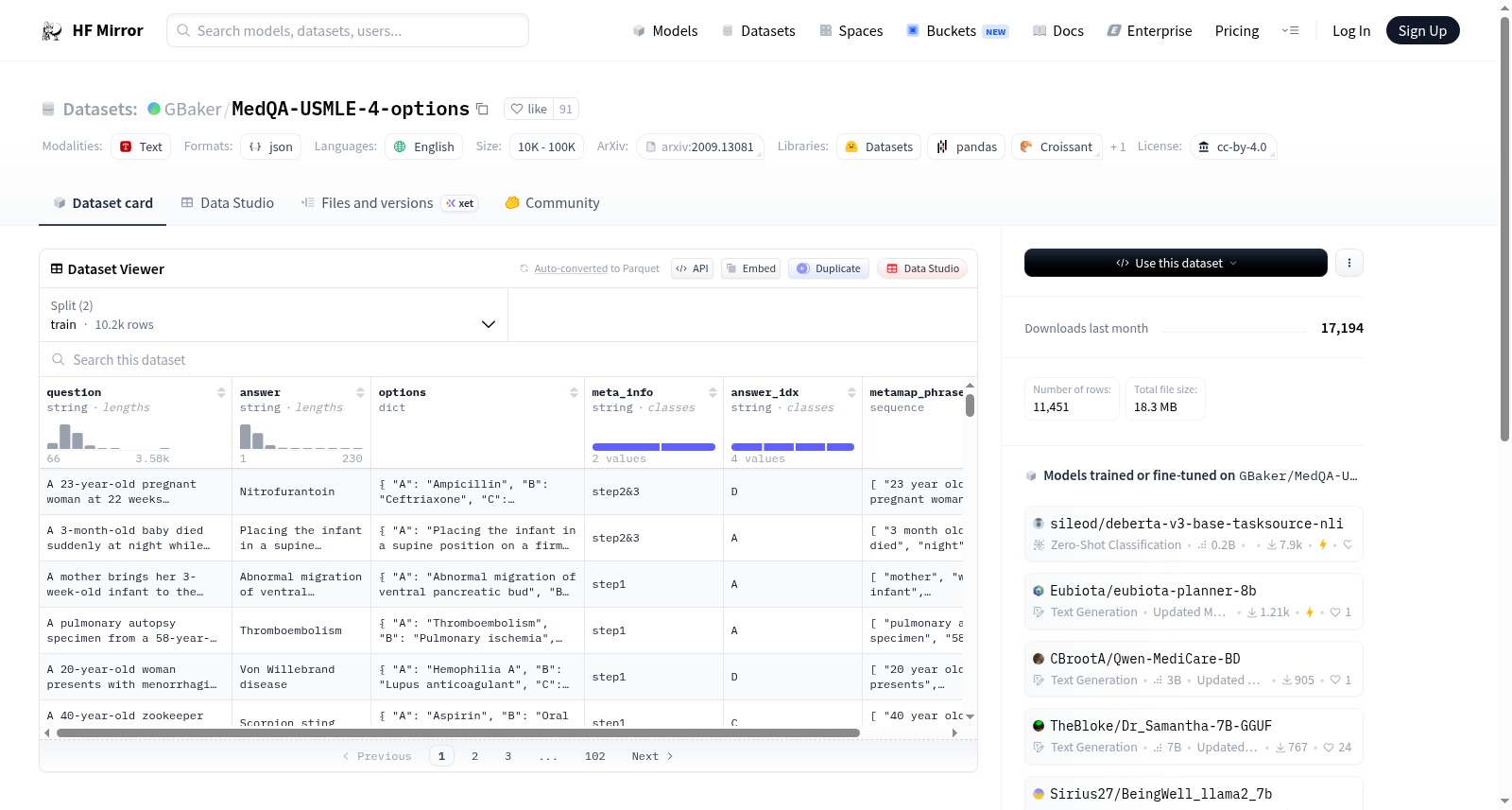Copy dataset name with the copy icon
This screenshot has height=810, width=1512.
[482, 110]
